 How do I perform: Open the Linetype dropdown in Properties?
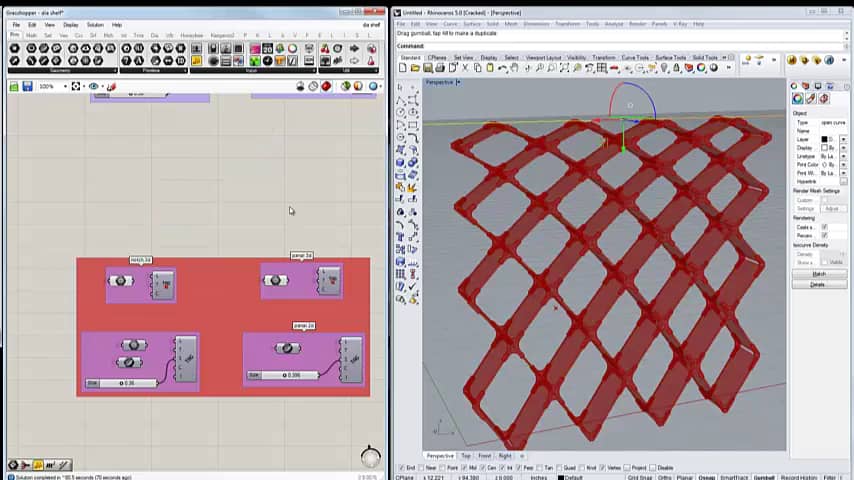[843, 156]
